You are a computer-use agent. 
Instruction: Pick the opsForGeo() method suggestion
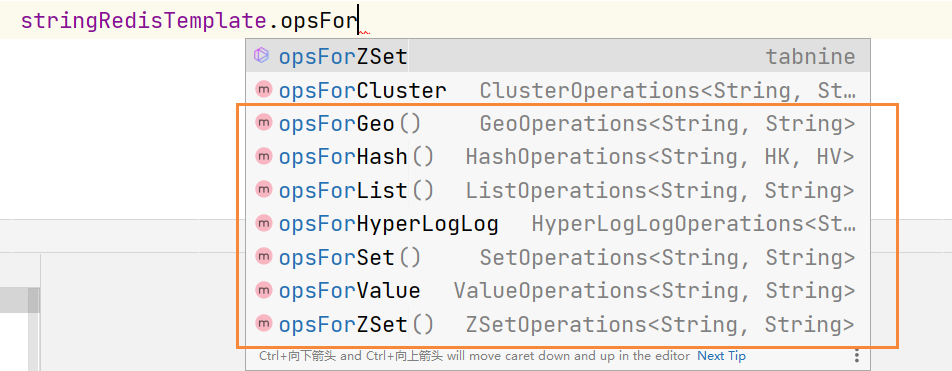557,124
